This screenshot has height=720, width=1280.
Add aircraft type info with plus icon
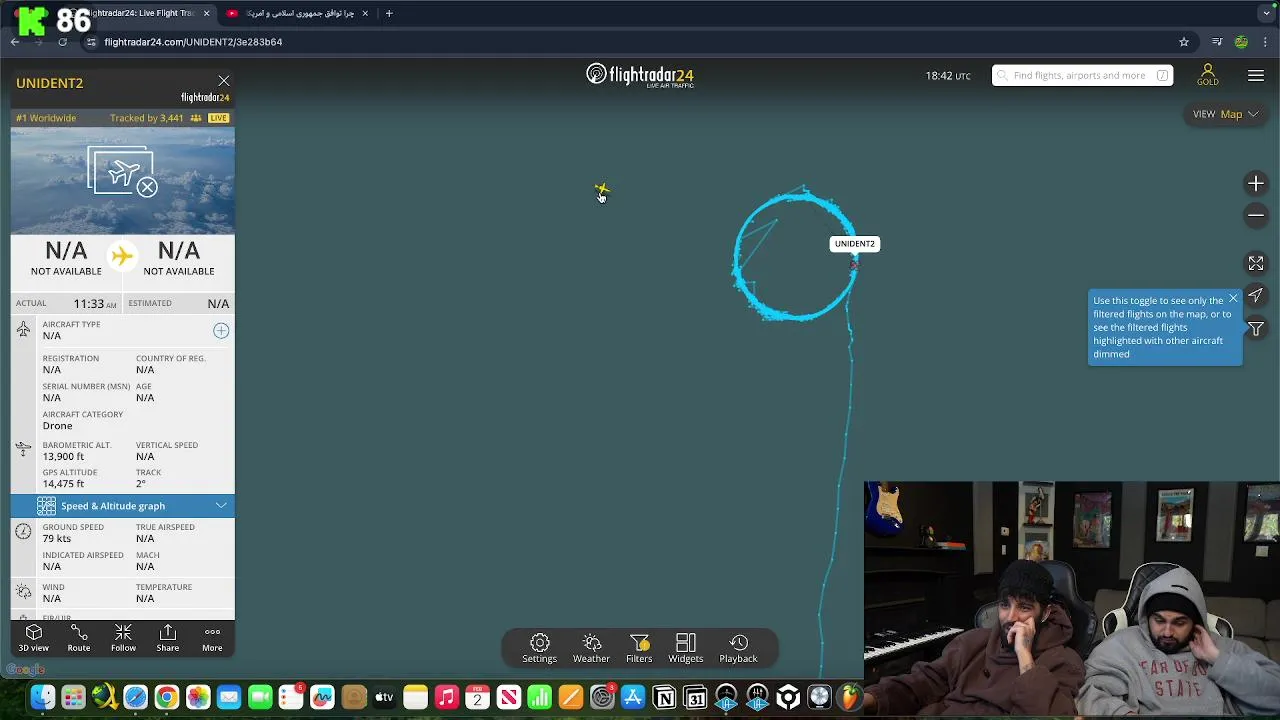[221, 331]
